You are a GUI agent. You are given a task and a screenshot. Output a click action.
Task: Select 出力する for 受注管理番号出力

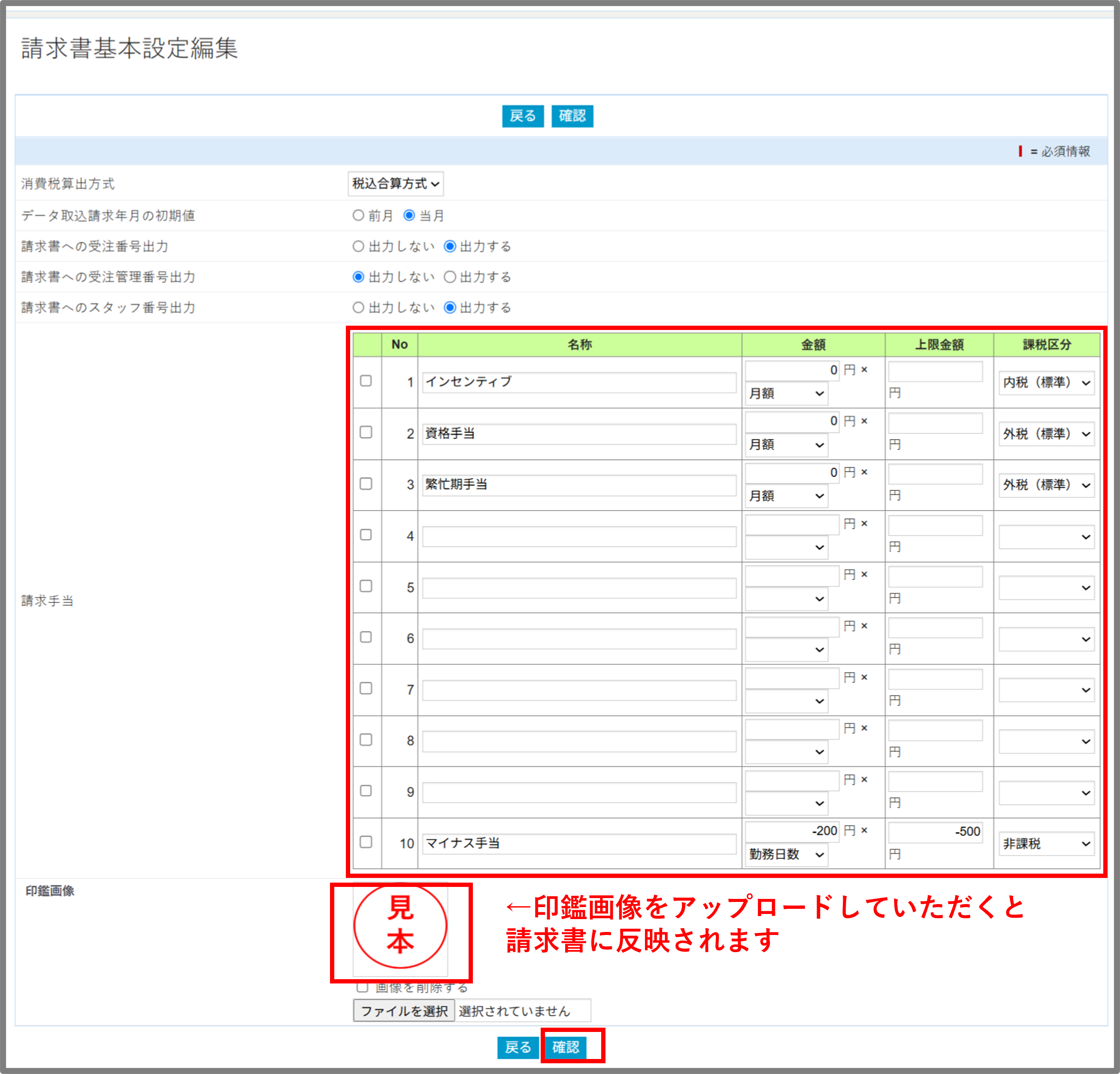pyautogui.click(x=450, y=277)
